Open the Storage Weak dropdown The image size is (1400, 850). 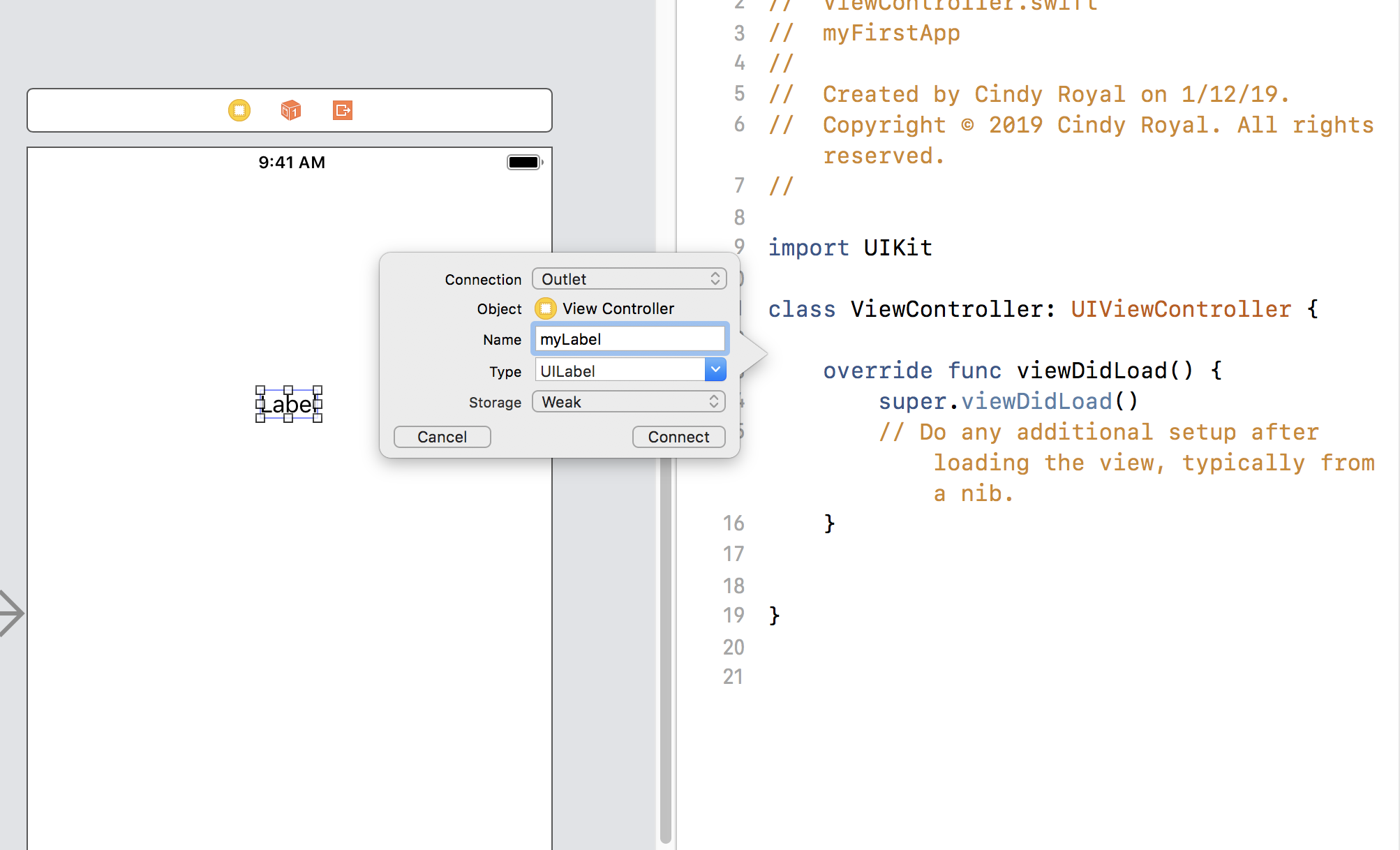[629, 402]
